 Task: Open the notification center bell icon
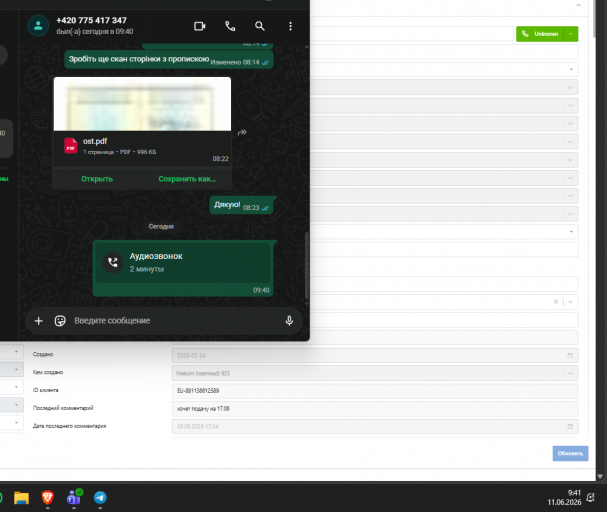591,497
